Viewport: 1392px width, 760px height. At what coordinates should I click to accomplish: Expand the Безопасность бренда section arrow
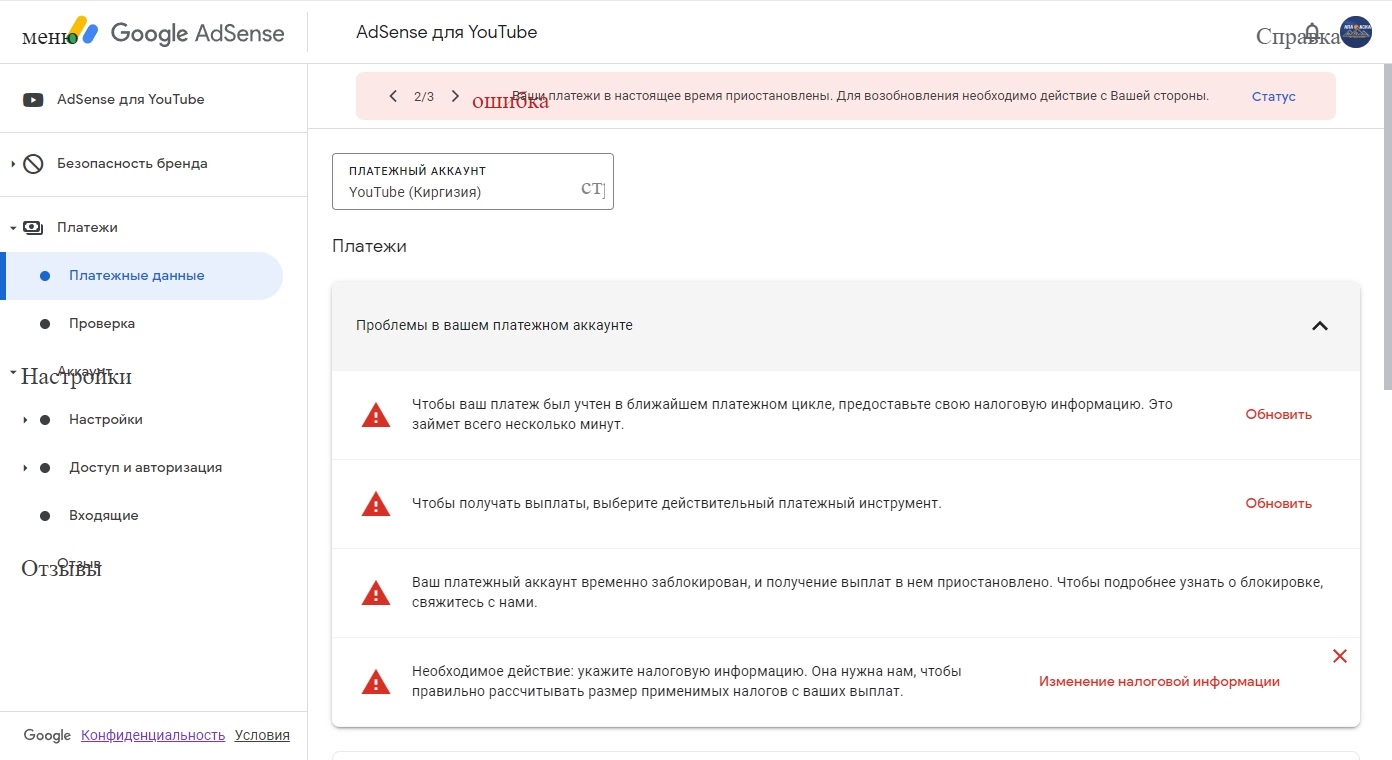point(13,164)
